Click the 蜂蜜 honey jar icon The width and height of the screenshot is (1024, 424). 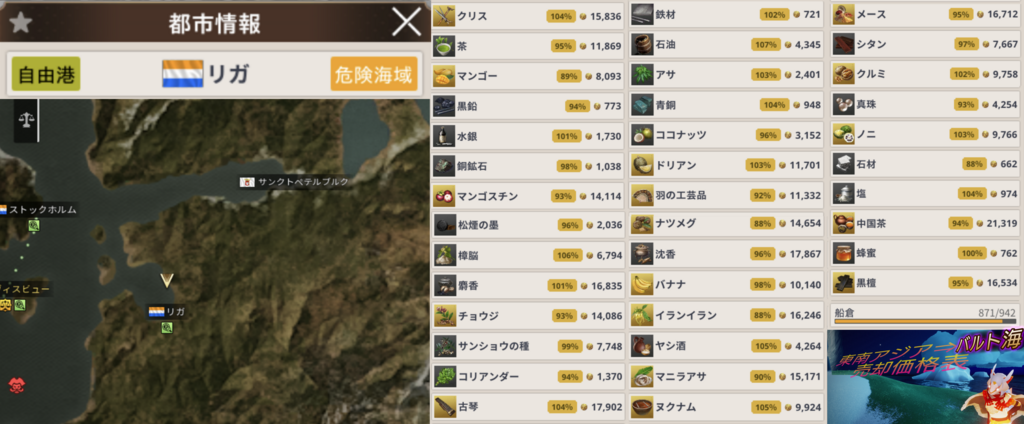843,253
